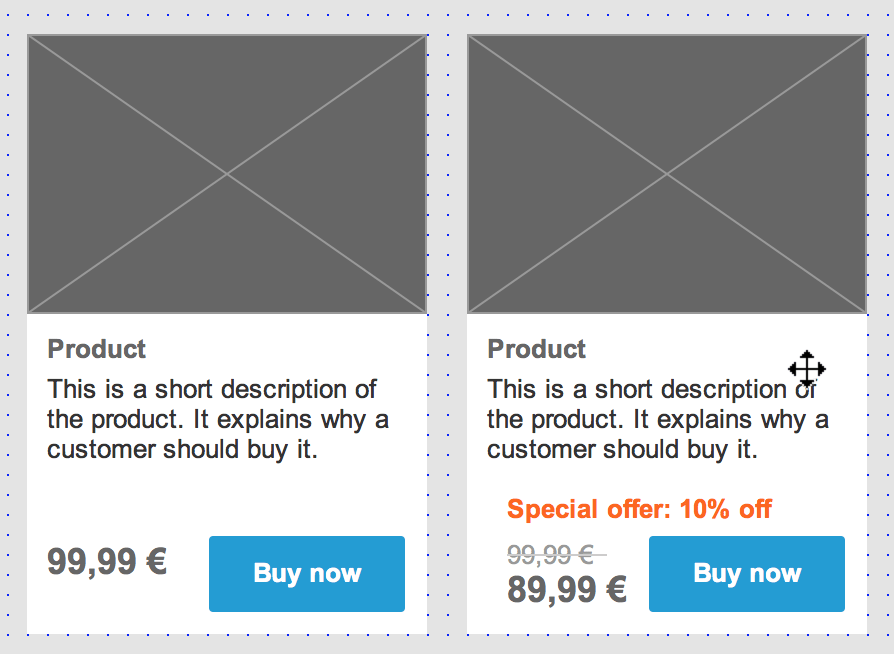Screen dimensions: 894x654
Task: Select the left card's description text
Action: pos(218,419)
